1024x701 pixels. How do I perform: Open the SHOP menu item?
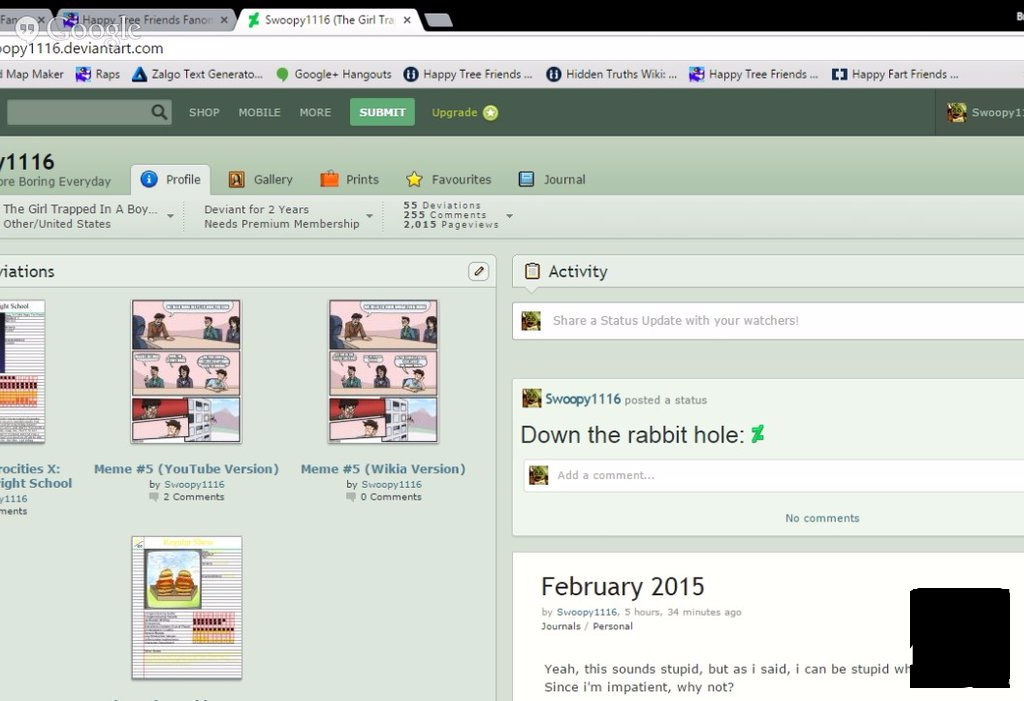point(204,112)
